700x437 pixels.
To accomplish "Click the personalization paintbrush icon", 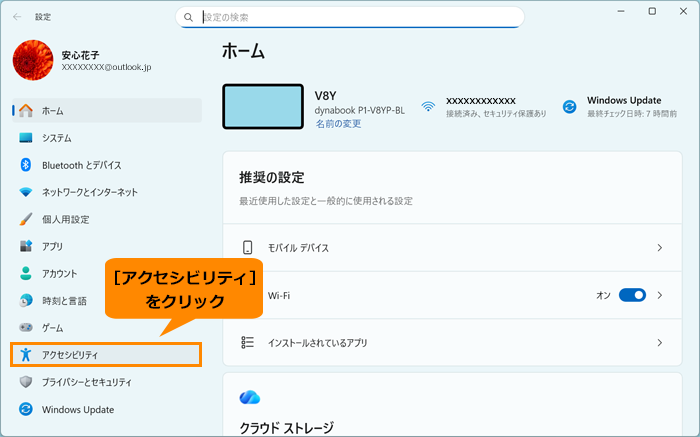I will pos(26,219).
